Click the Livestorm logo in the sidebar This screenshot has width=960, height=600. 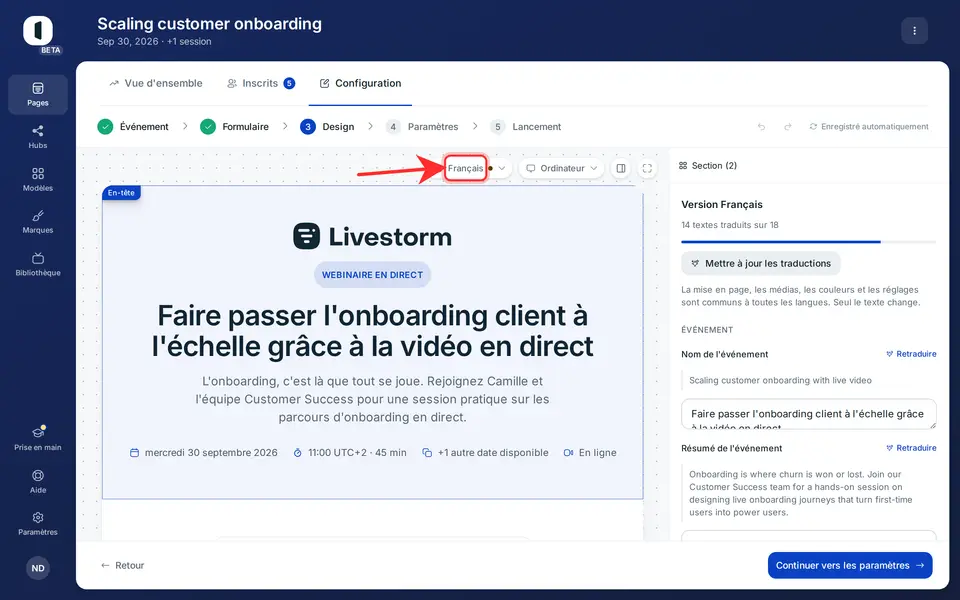click(38, 31)
